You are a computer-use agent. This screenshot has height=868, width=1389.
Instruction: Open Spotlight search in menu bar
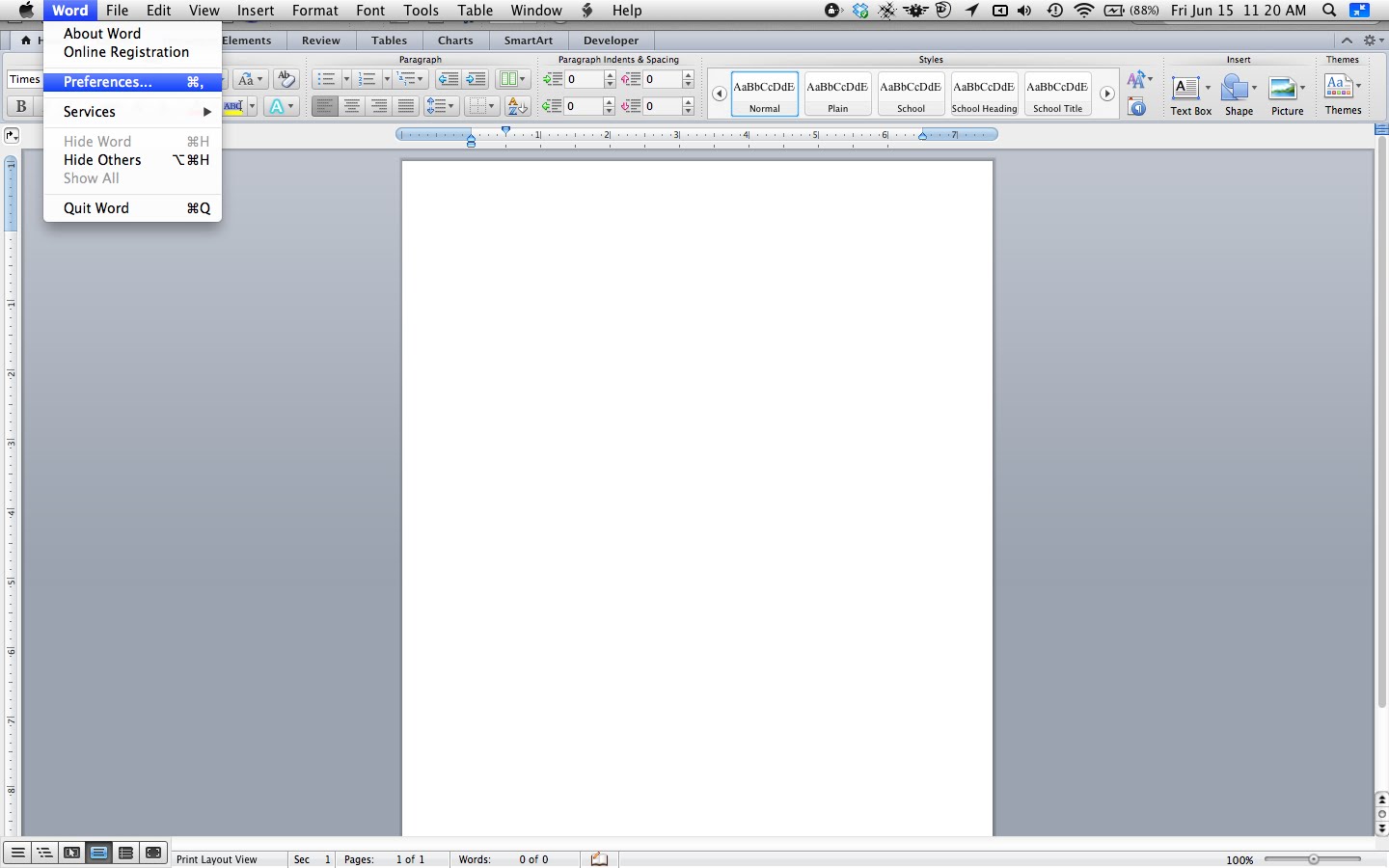point(1329,11)
